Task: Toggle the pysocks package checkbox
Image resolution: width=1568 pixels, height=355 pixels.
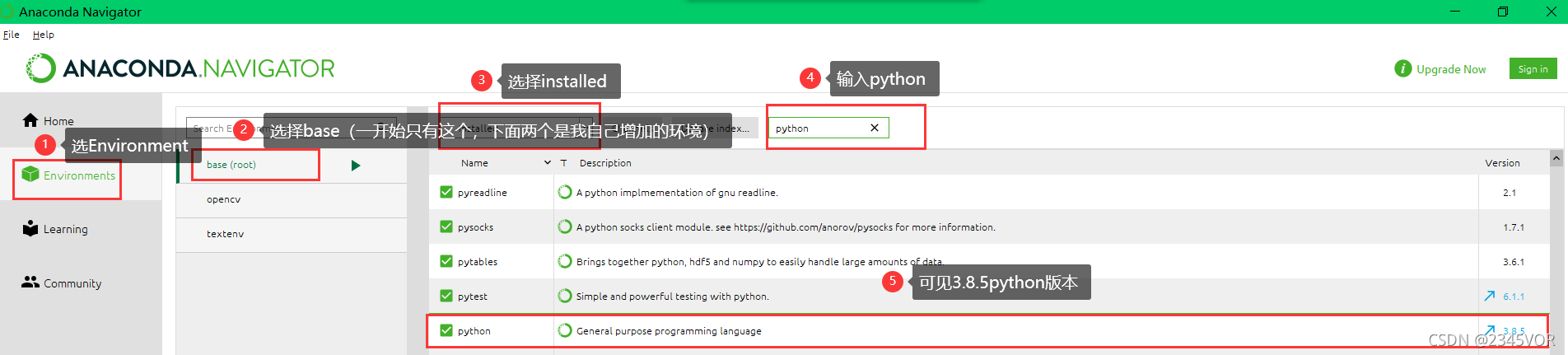Action: coord(446,227)
